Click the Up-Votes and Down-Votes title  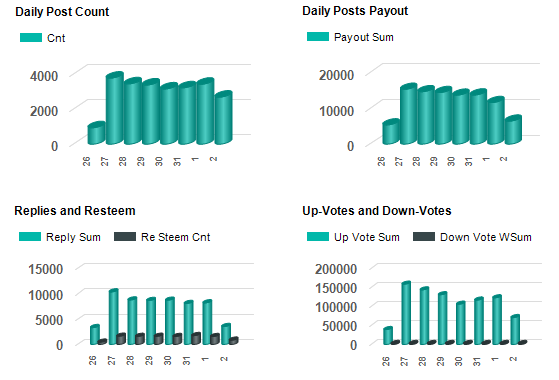point(377,211)
